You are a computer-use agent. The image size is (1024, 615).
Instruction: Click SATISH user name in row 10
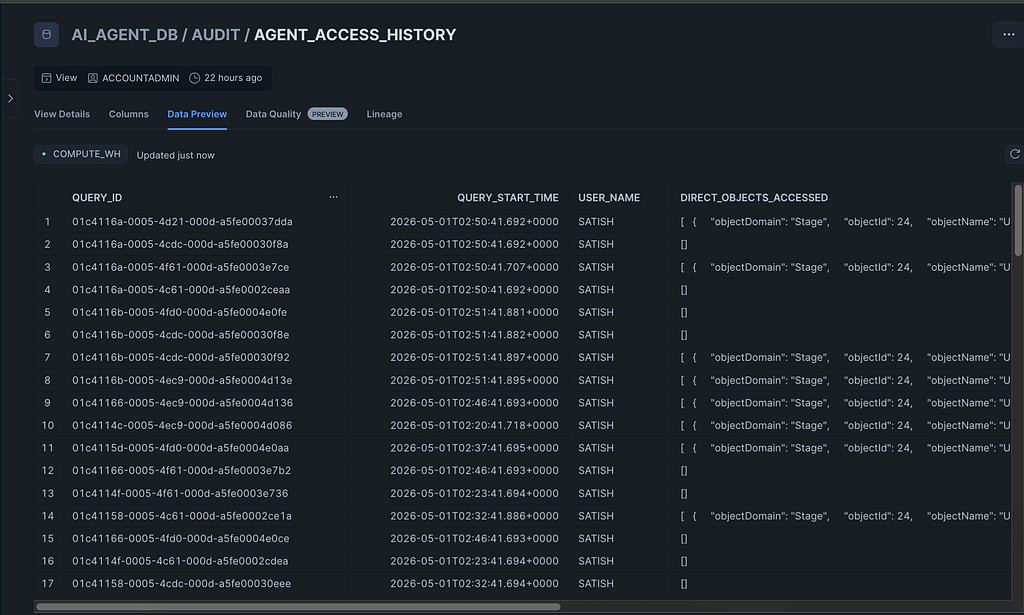click(x=596, y=426)
